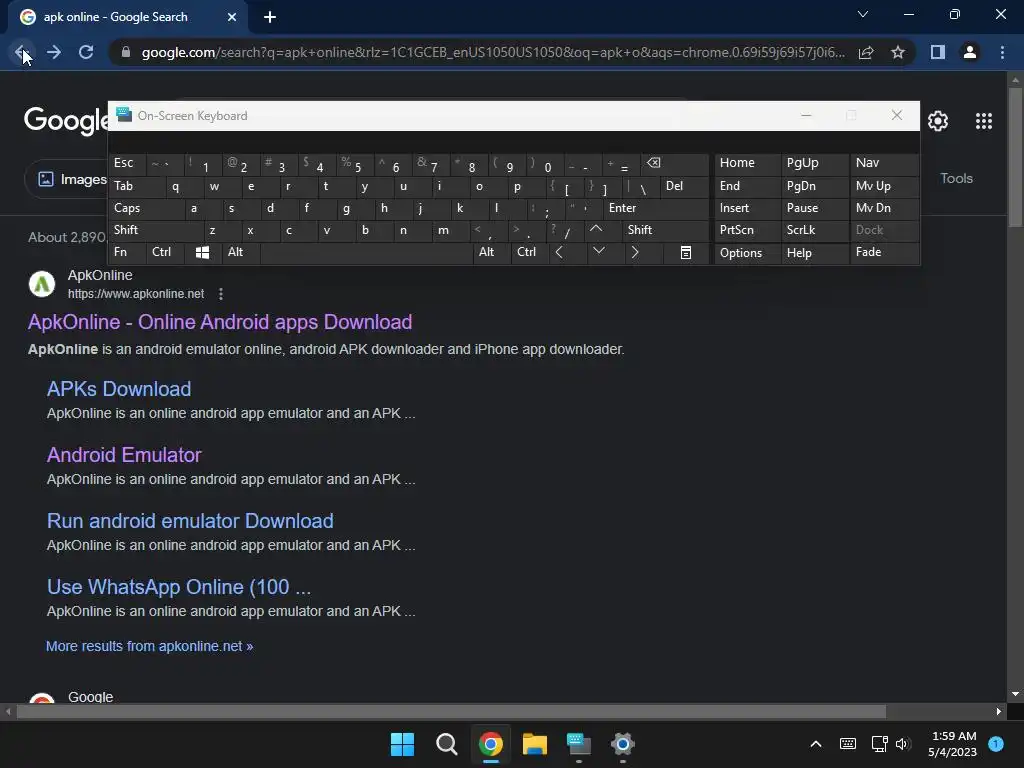Open the Google apps grid
This screenshot has height=768, width=1024.
click(x=984, y=121)
